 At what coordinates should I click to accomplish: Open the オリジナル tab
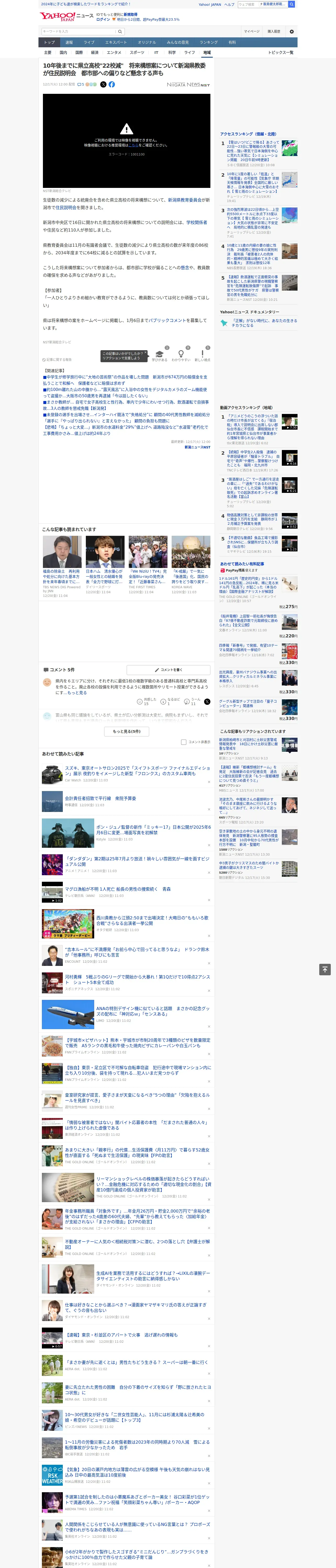pyautogui.click(x=147, y=42)
